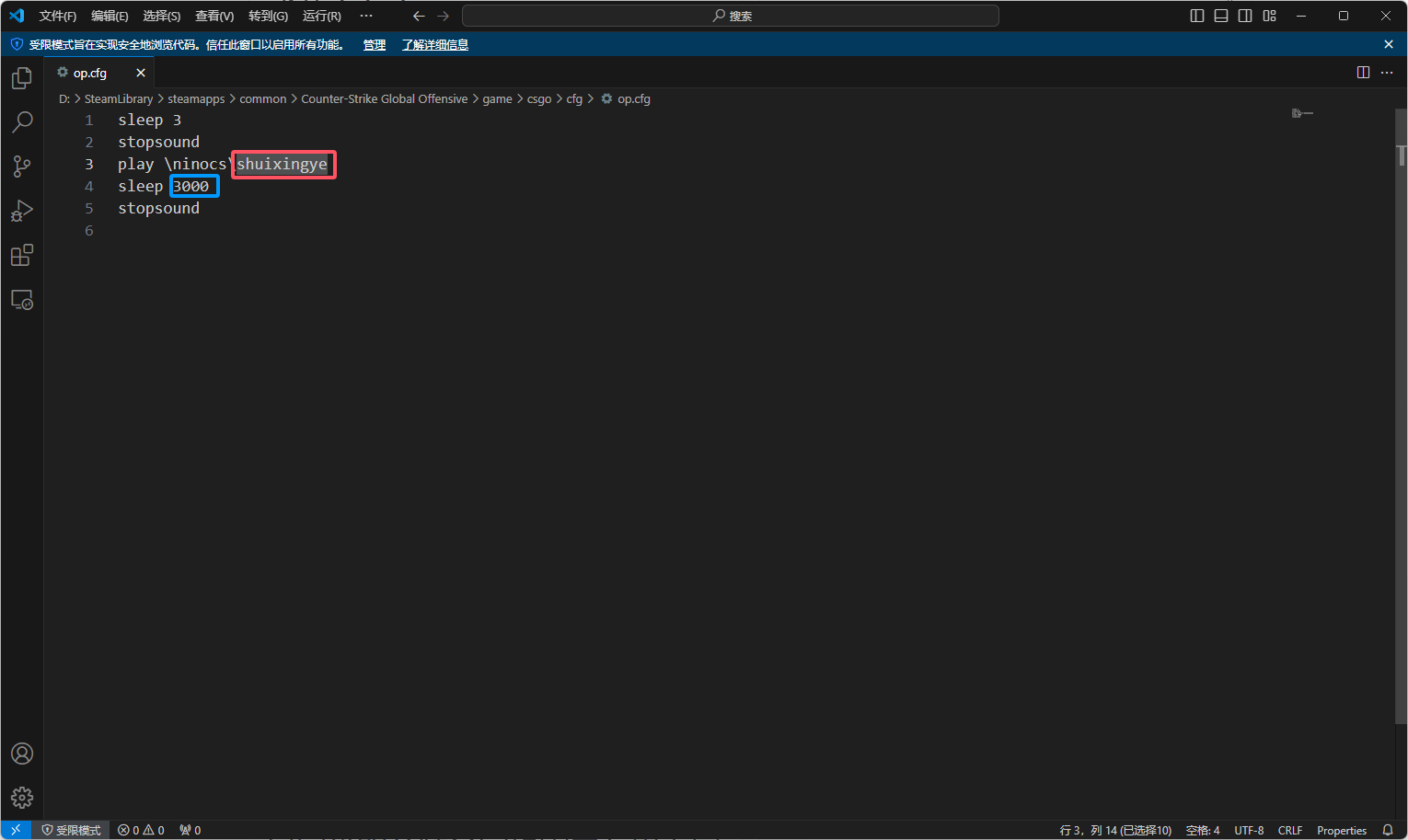Open the Source Control view

pos(22,167)
